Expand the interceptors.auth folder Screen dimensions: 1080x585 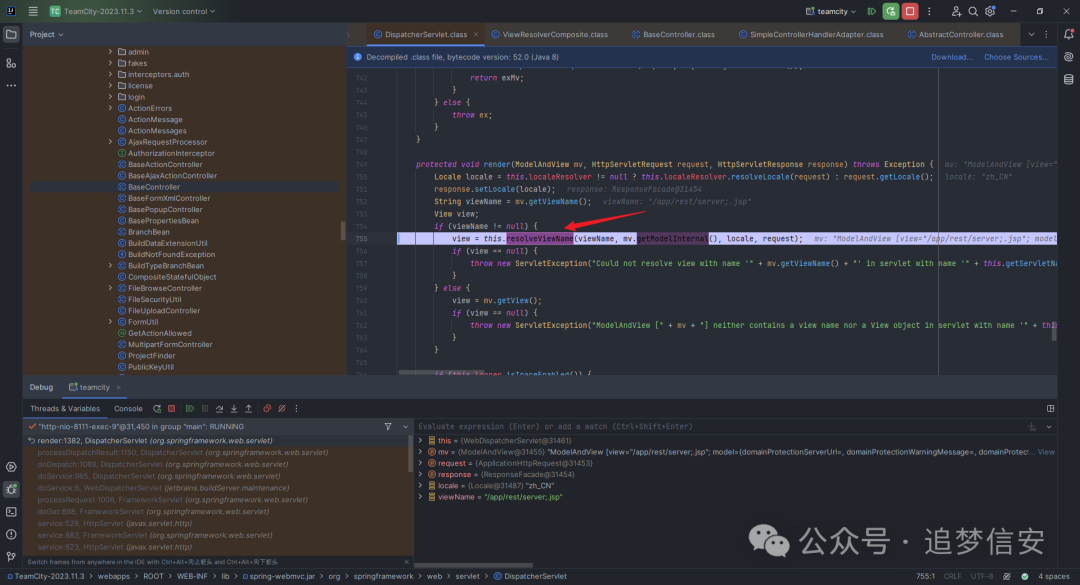(110, 74)
